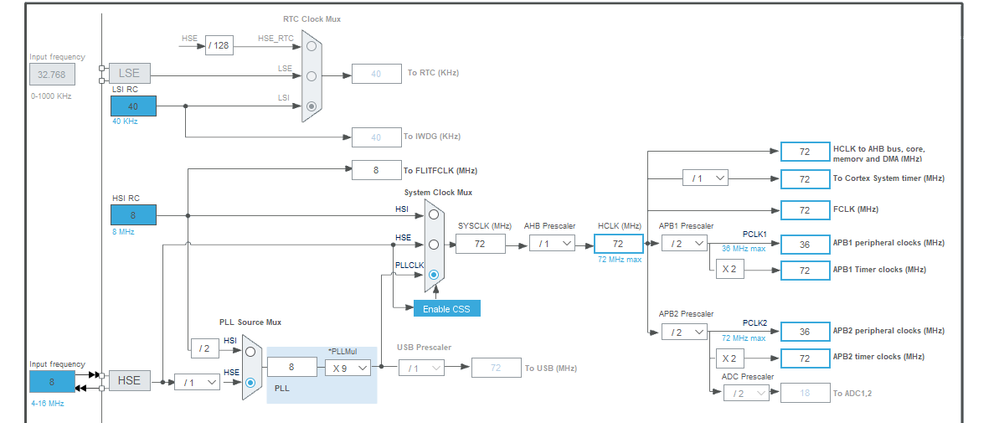Select HSE radio in System Clock Mux

click(x=434, y=245)
